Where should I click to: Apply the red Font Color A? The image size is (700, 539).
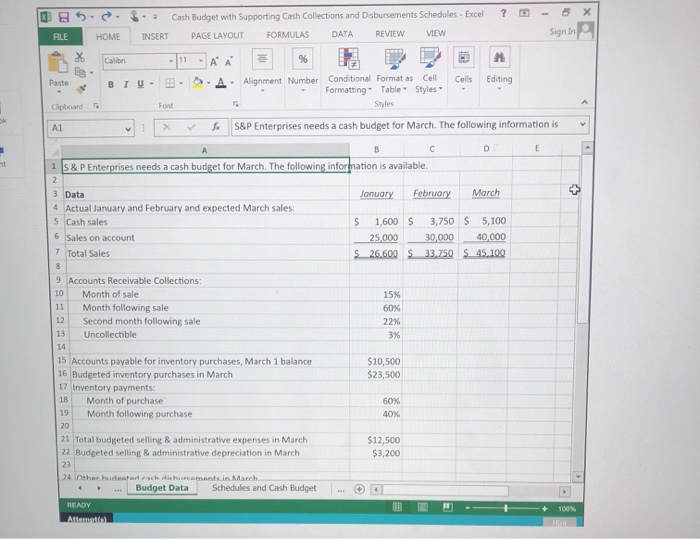[221, 83]
